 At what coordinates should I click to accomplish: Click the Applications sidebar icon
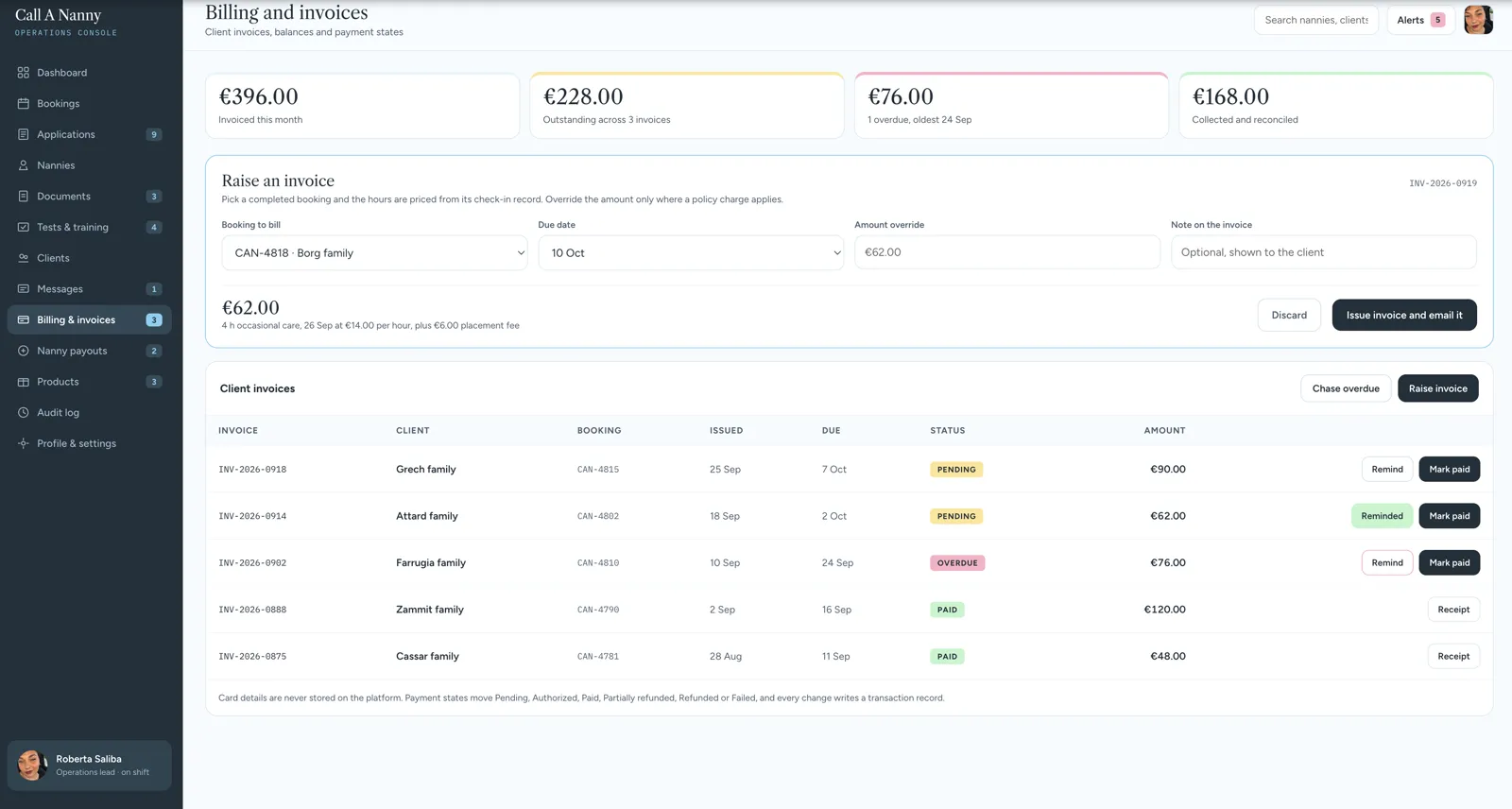(24, 134)
